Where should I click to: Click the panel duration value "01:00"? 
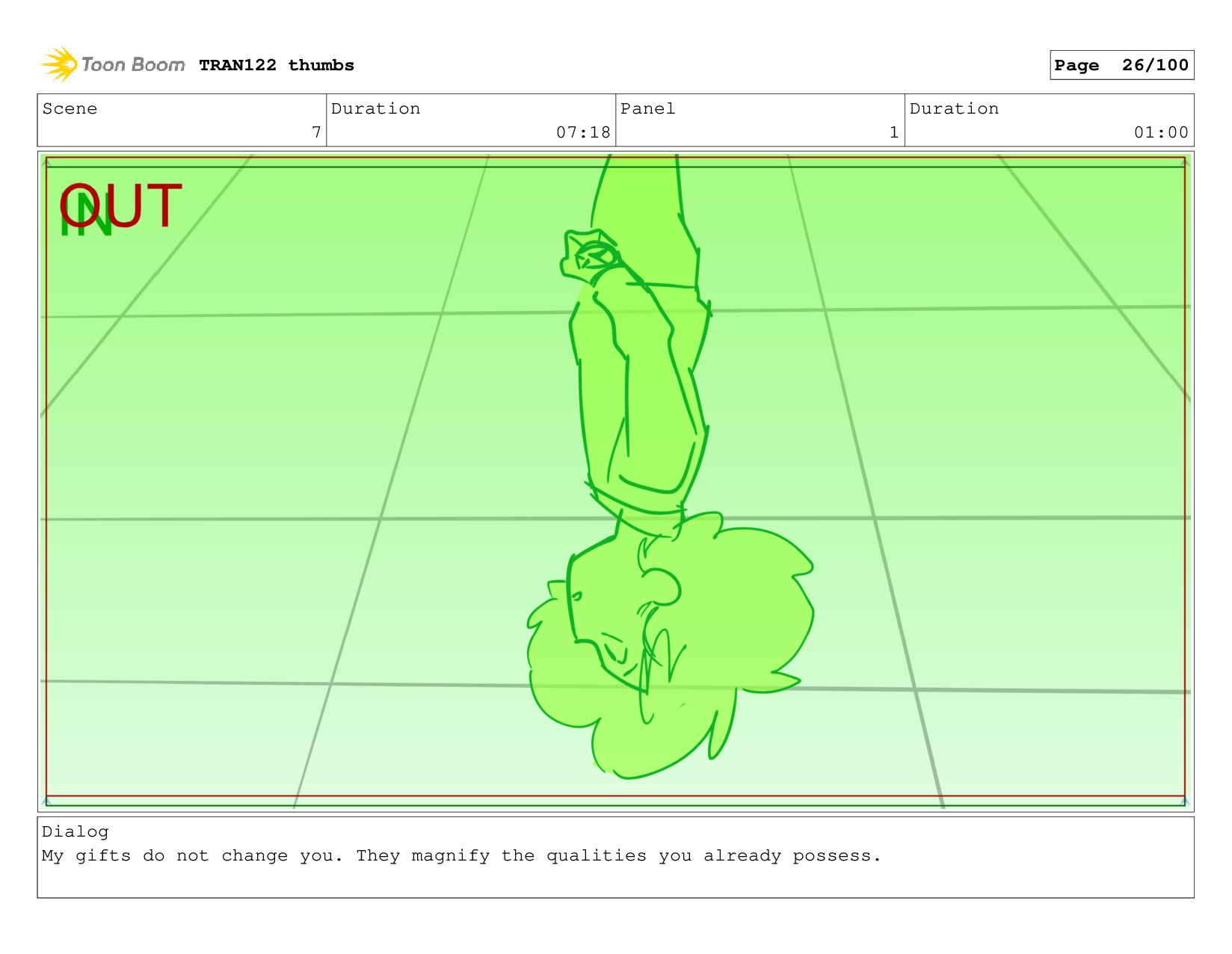[1161, 132]
